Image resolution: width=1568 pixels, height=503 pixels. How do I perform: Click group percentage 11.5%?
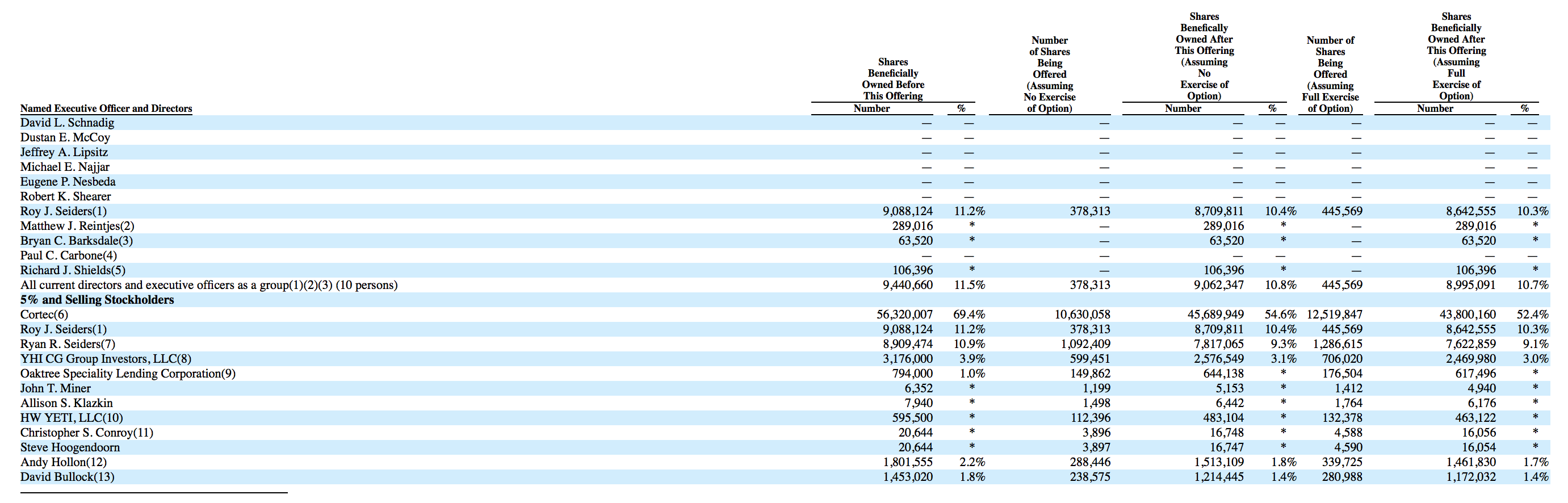point(970,285)
